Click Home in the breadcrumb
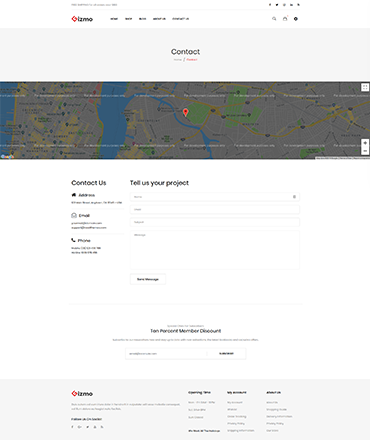The image size is (370, 440). (x=178, y=60)
